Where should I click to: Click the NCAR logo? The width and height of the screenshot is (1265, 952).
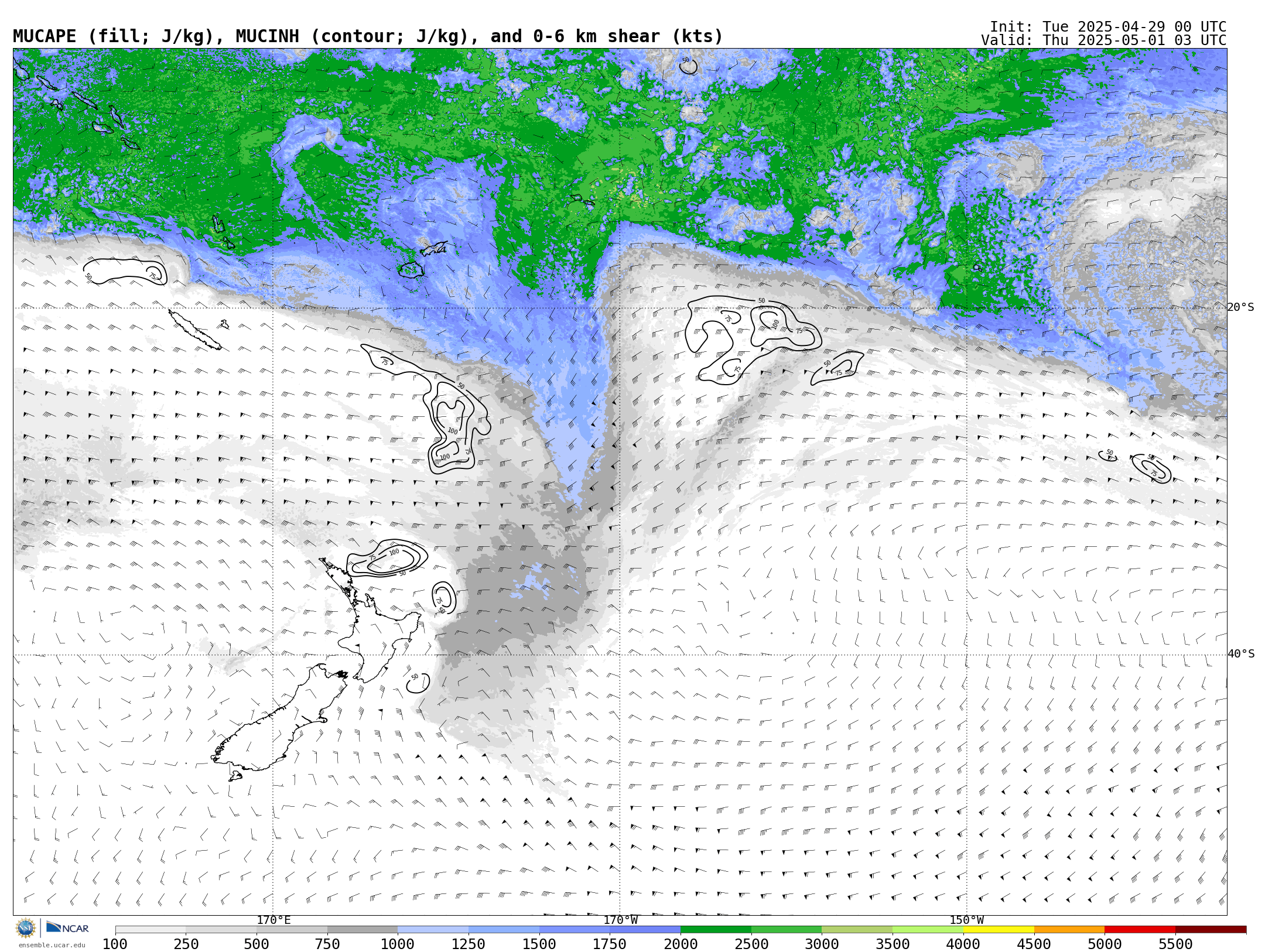click(x=67, y=928)
